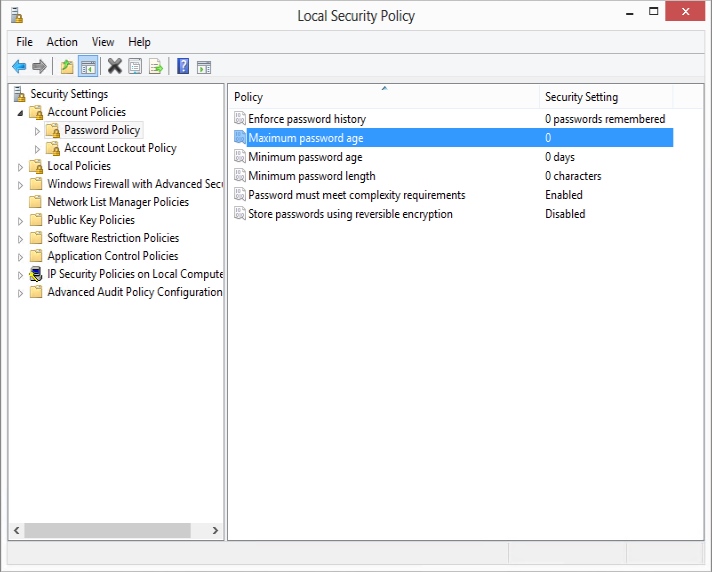The image size is (712, 572).
Task: Expand the Application Control Policies node
Action: 20,257
